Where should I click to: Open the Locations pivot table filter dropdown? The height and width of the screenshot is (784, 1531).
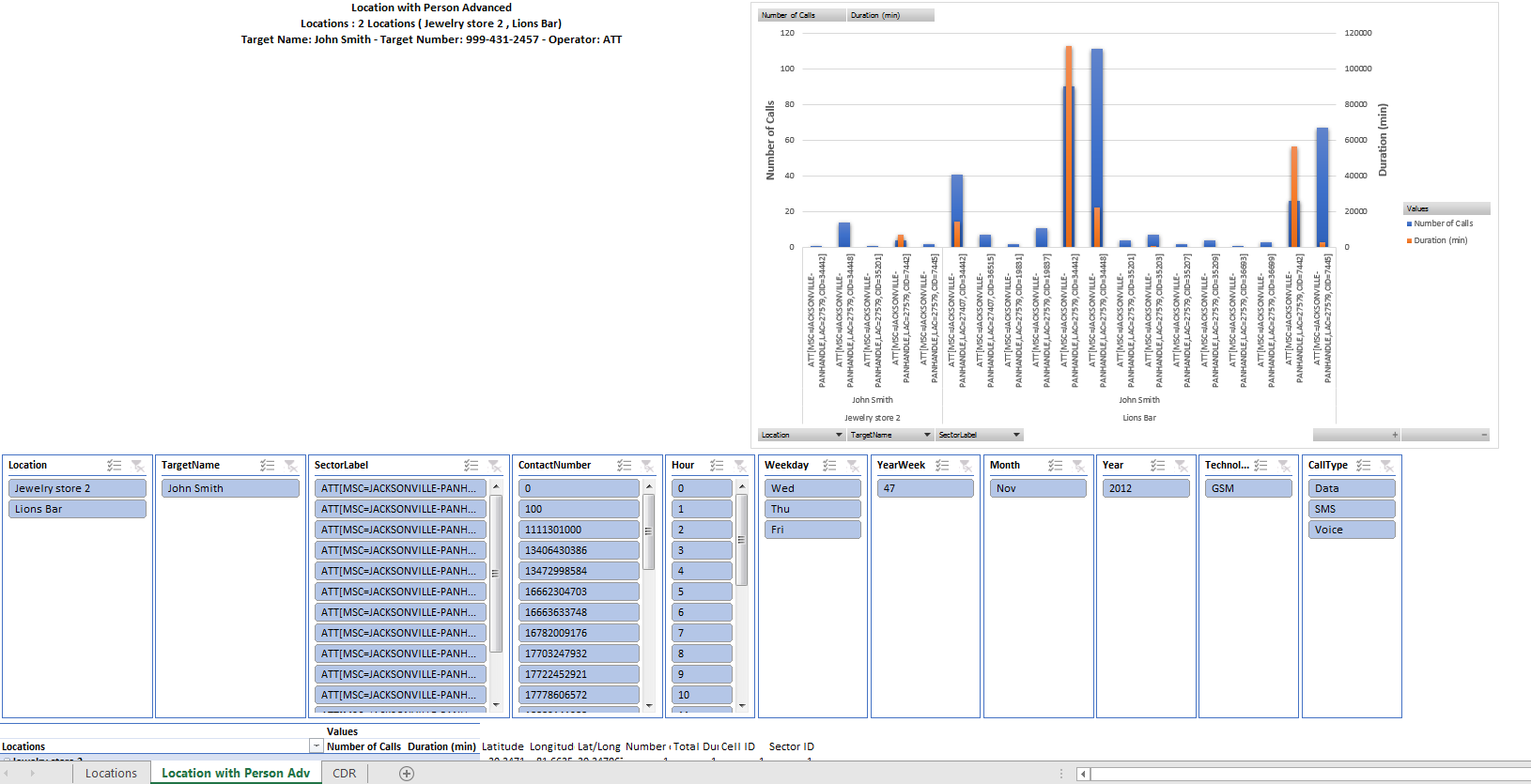[316, 746]
